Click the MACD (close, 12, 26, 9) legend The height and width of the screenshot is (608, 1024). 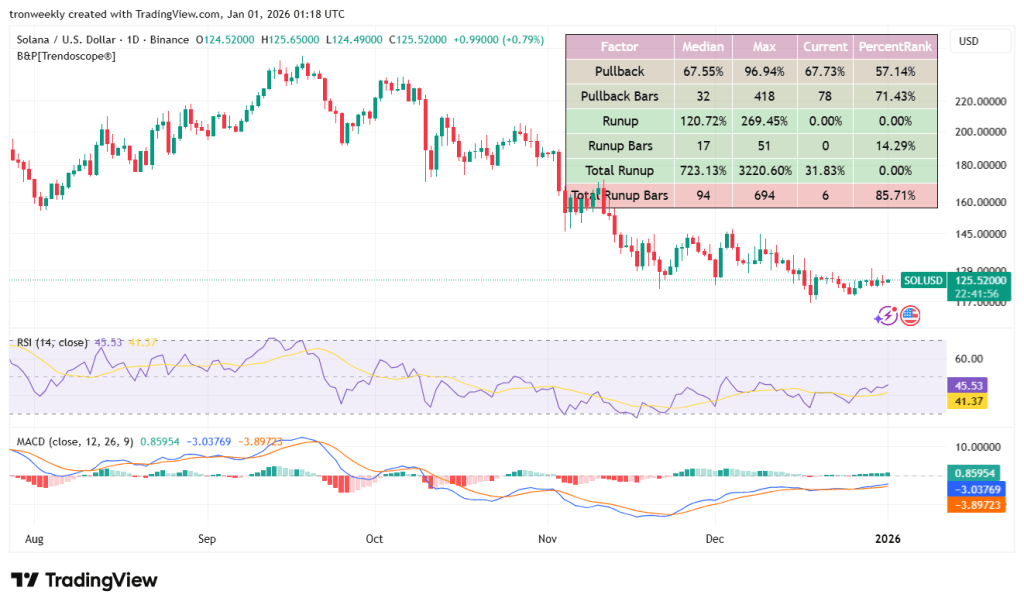click(x=74, y=441)
